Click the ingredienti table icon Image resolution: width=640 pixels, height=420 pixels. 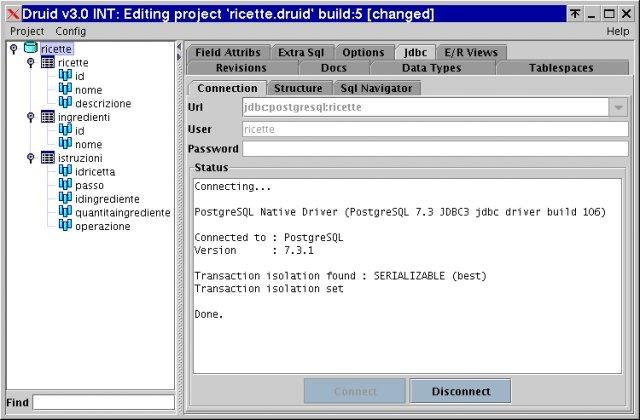pos(47,116)
